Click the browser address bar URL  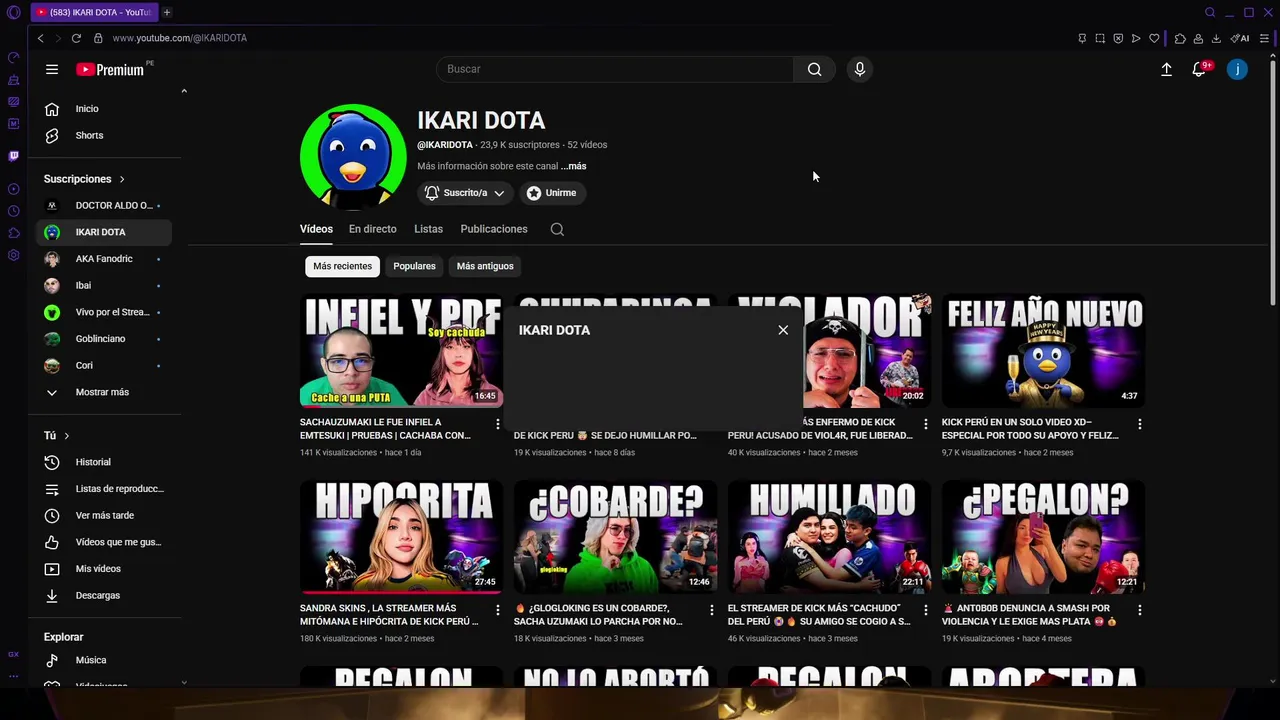pos(179,38)
